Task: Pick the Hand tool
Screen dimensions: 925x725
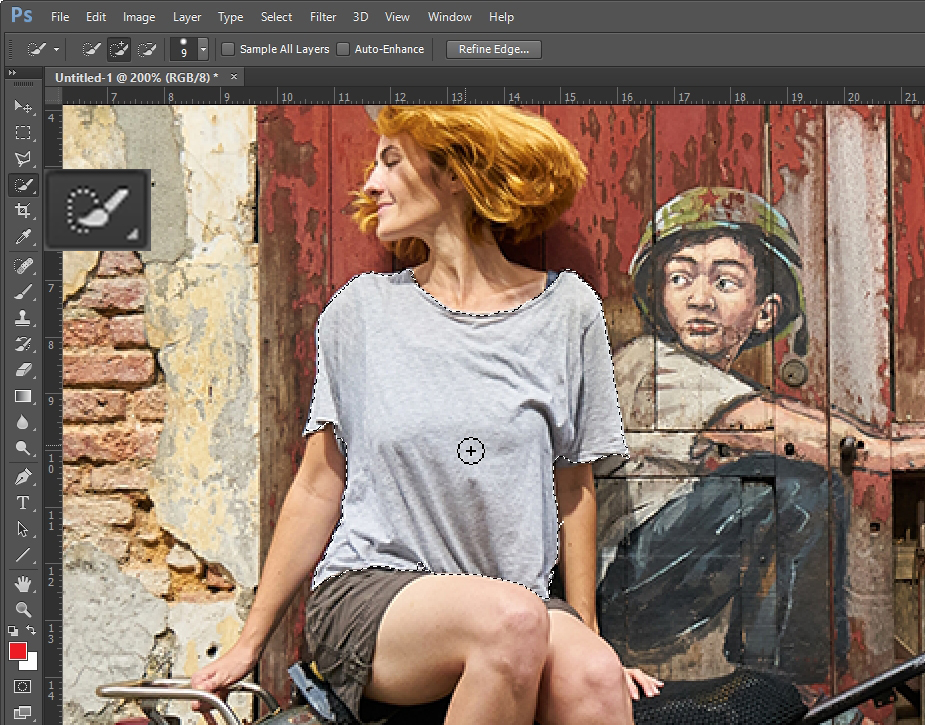Action: click(22, 583)
